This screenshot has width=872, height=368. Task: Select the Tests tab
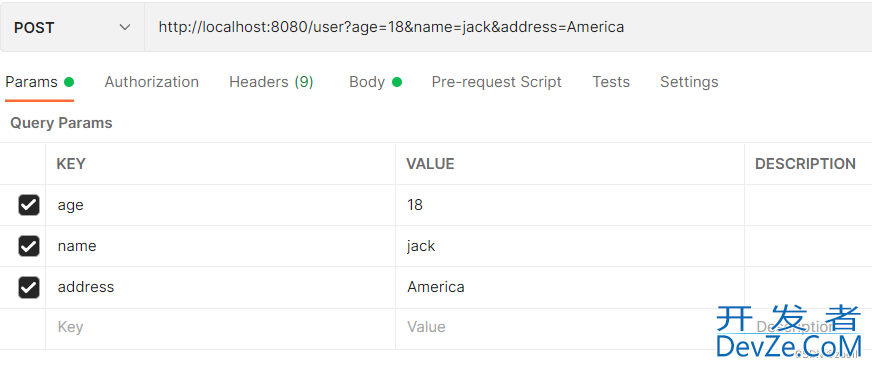(611, 82)
